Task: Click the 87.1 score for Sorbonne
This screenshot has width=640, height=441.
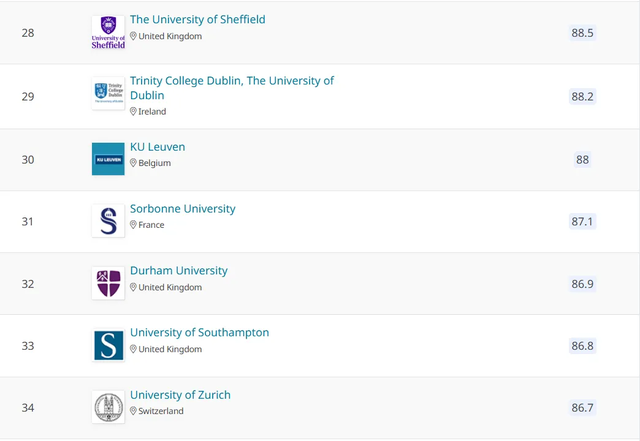Action: 582,221
